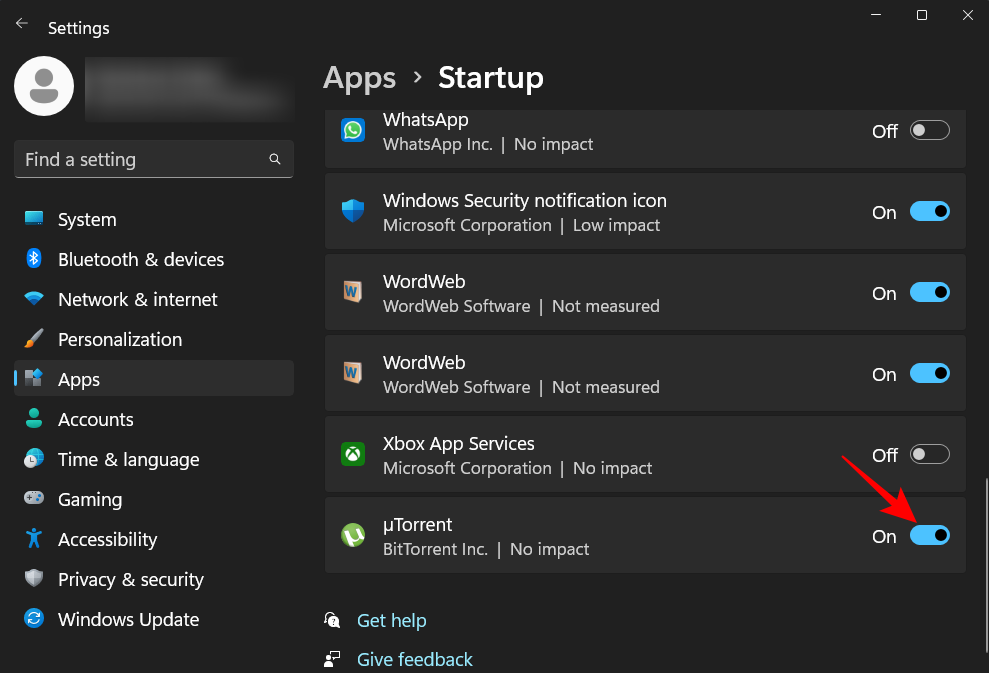989x673 pixels.
Task: Click the Give feedback link
Action: coord(414,659)
